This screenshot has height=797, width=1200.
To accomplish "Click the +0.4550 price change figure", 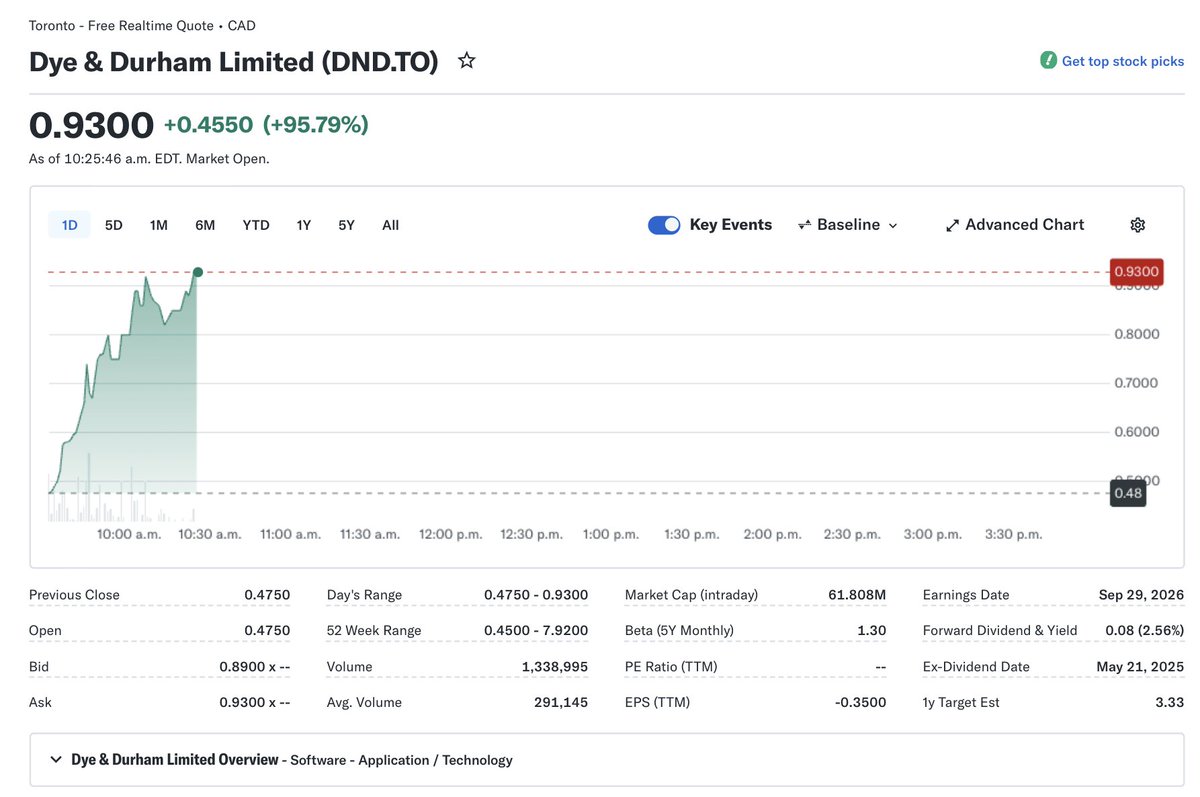I will point(208,125).
